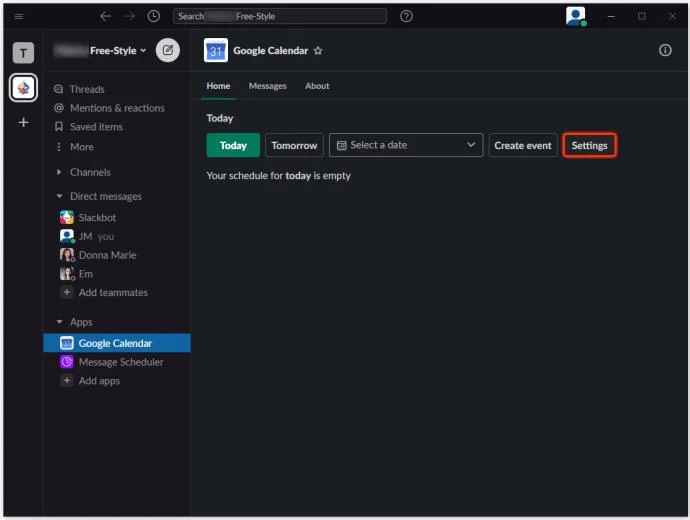The image size is (690, 520).
Task: Star the Google Calendar app
Action: [318, 51]
